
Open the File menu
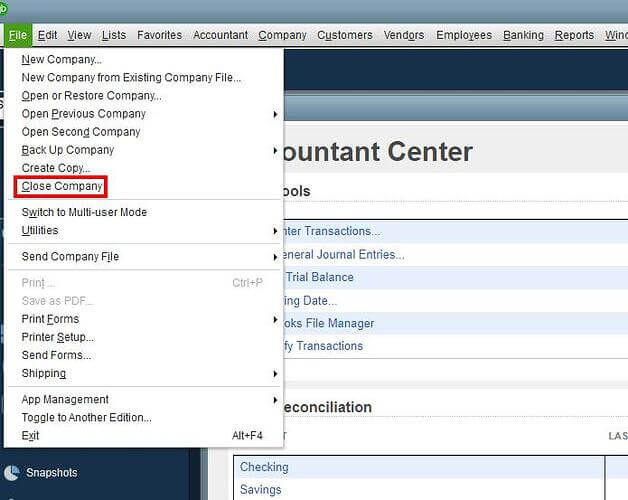pos(18,35)
